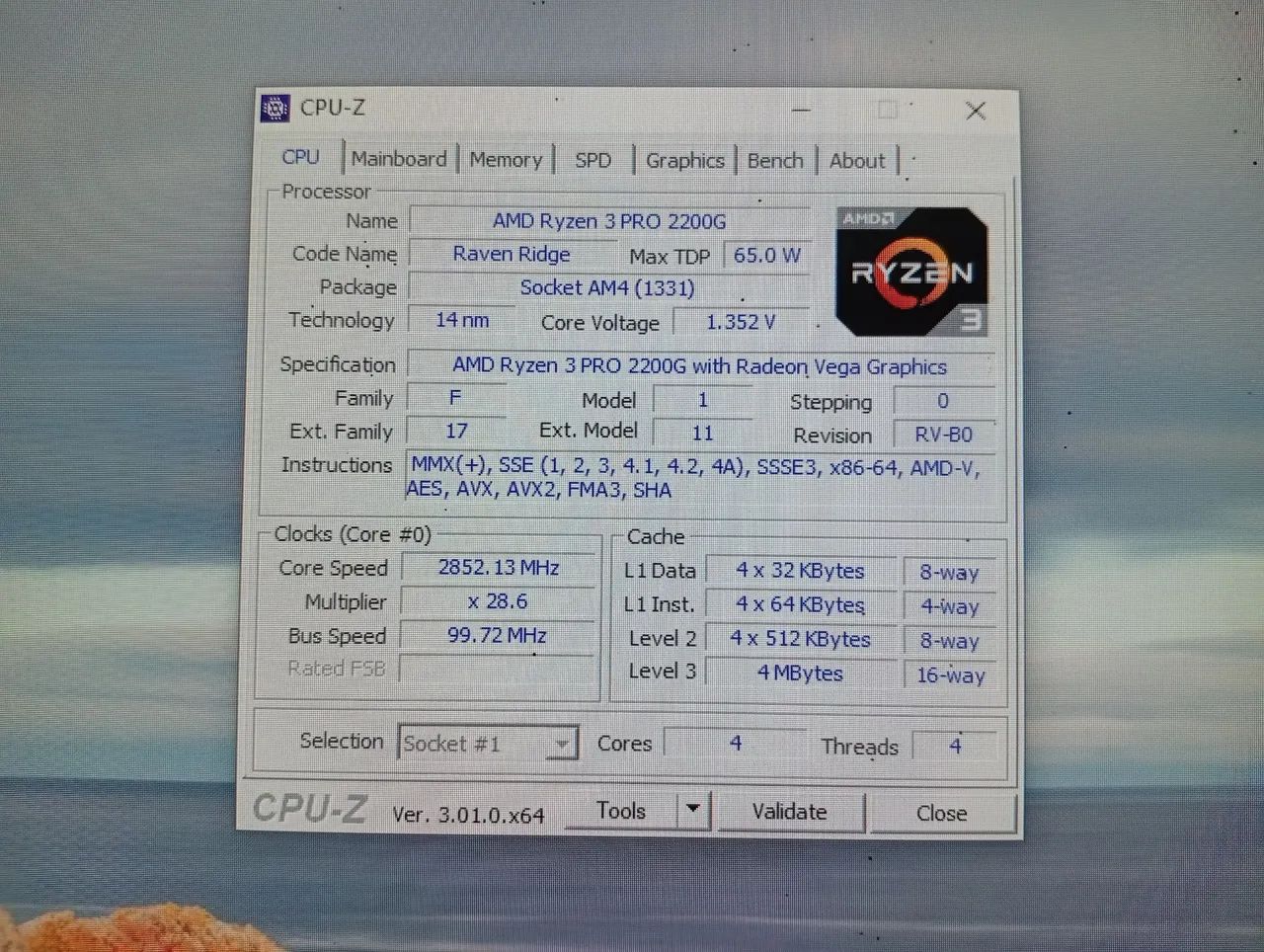
Task: Switch to the CPU tab
Action: pos(300,157)
